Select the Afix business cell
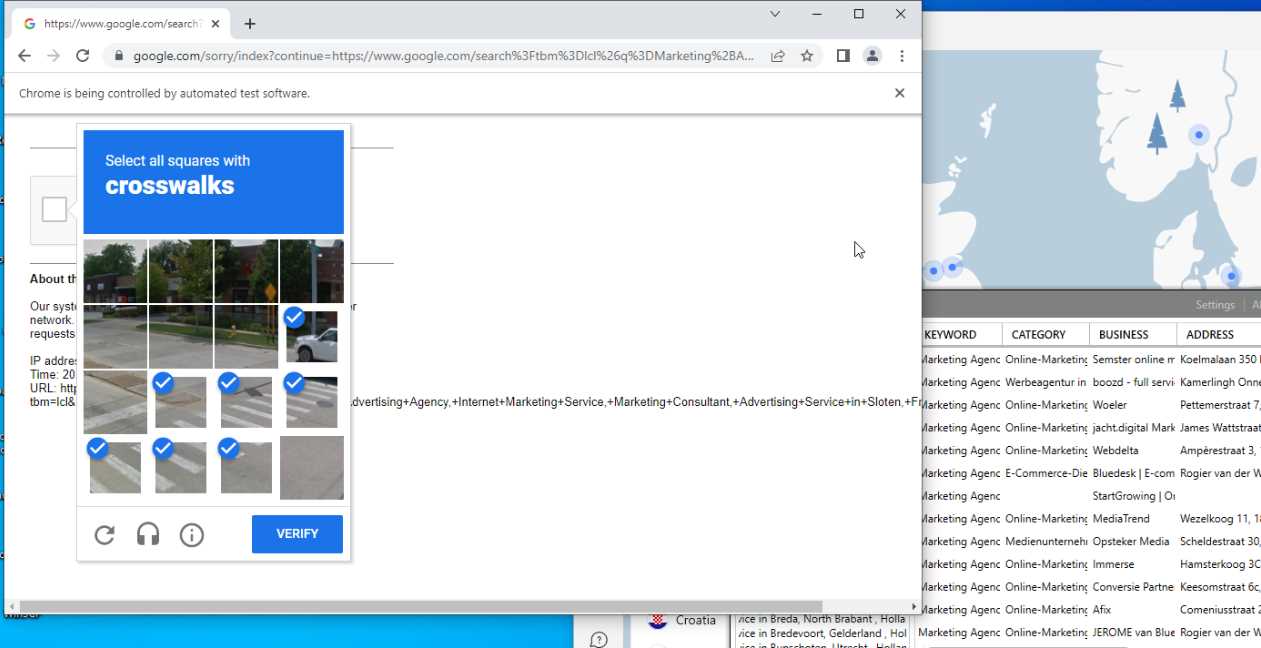Image resolution: width=1261 pixels, height=648 pixels. (x=1134, y=609)
